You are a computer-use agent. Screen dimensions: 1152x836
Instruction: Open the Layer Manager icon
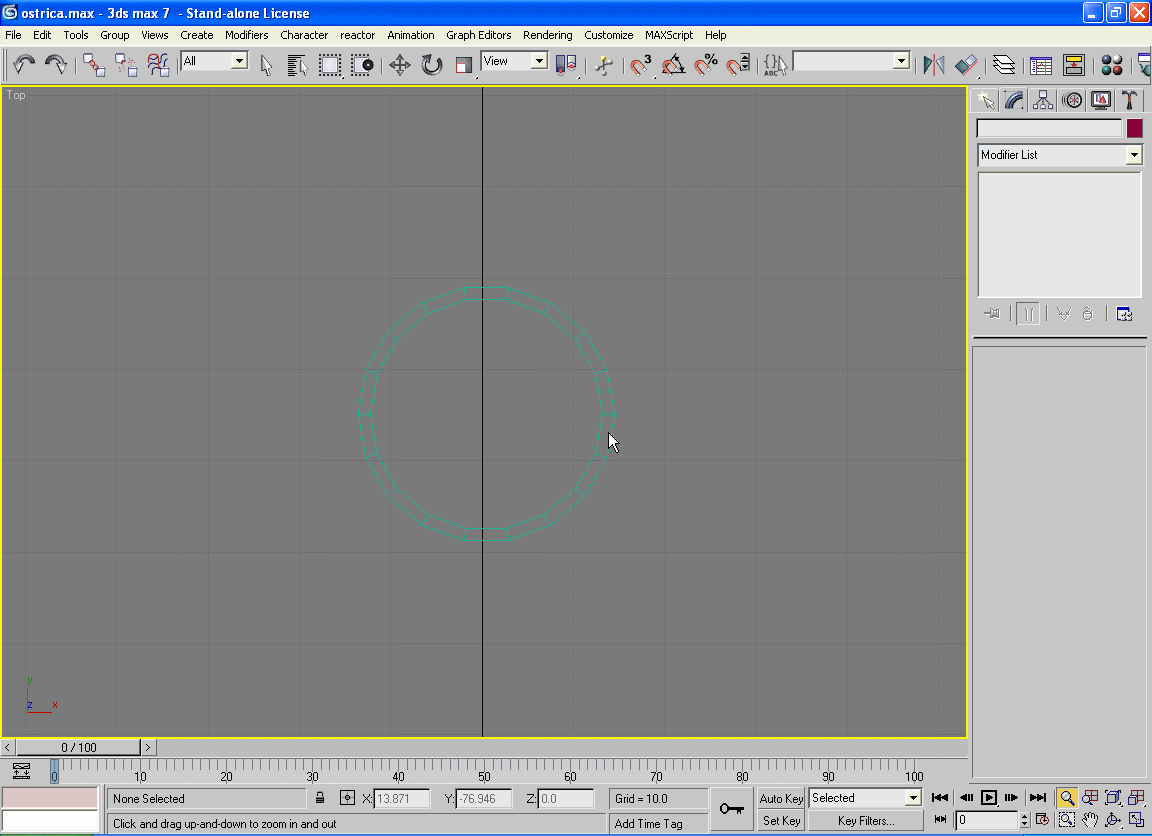pyautogui.click(x=1003, y=65)
